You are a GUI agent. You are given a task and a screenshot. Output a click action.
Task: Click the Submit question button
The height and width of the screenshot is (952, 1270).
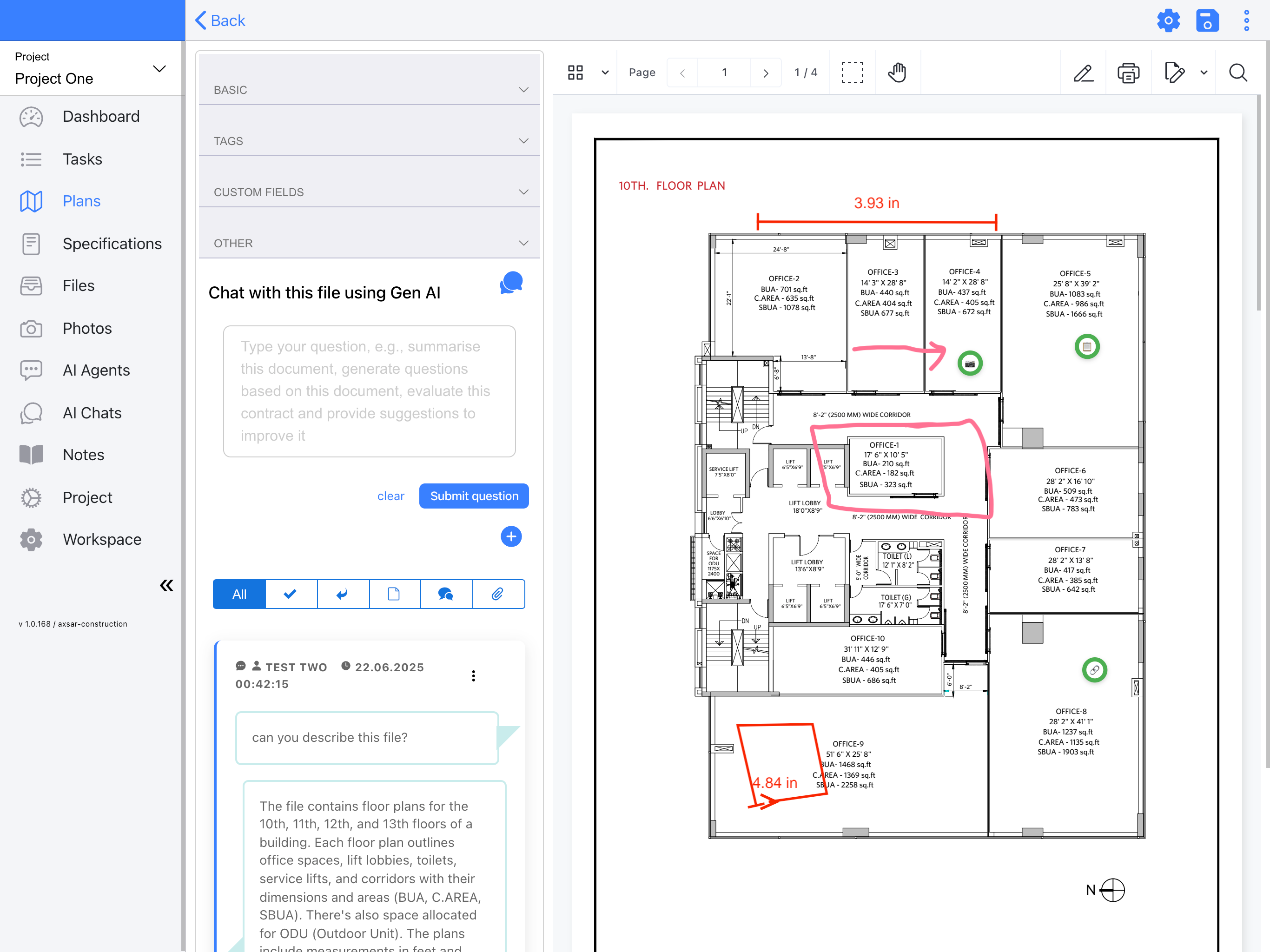pos(474,496)
